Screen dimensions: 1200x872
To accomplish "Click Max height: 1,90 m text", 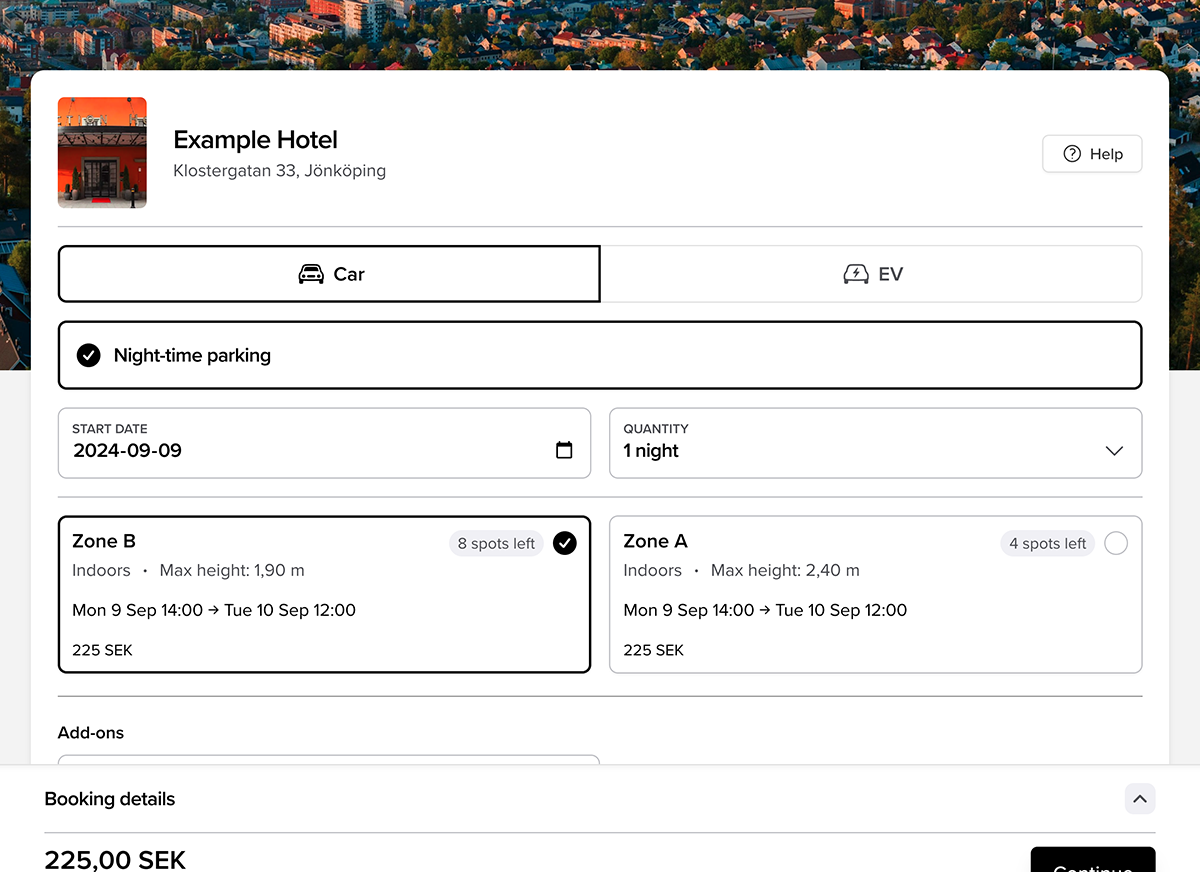I will [232, 571].
